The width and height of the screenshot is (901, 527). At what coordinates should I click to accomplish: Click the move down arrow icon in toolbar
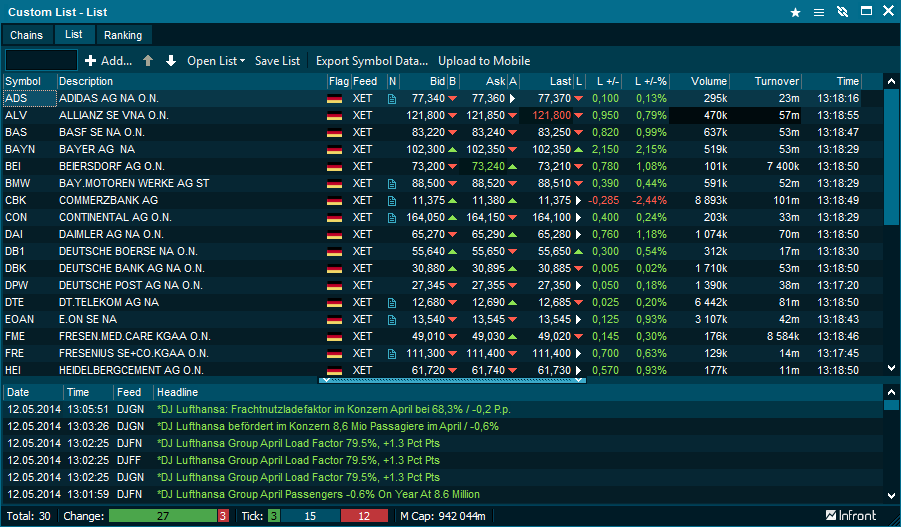point(170,61)
